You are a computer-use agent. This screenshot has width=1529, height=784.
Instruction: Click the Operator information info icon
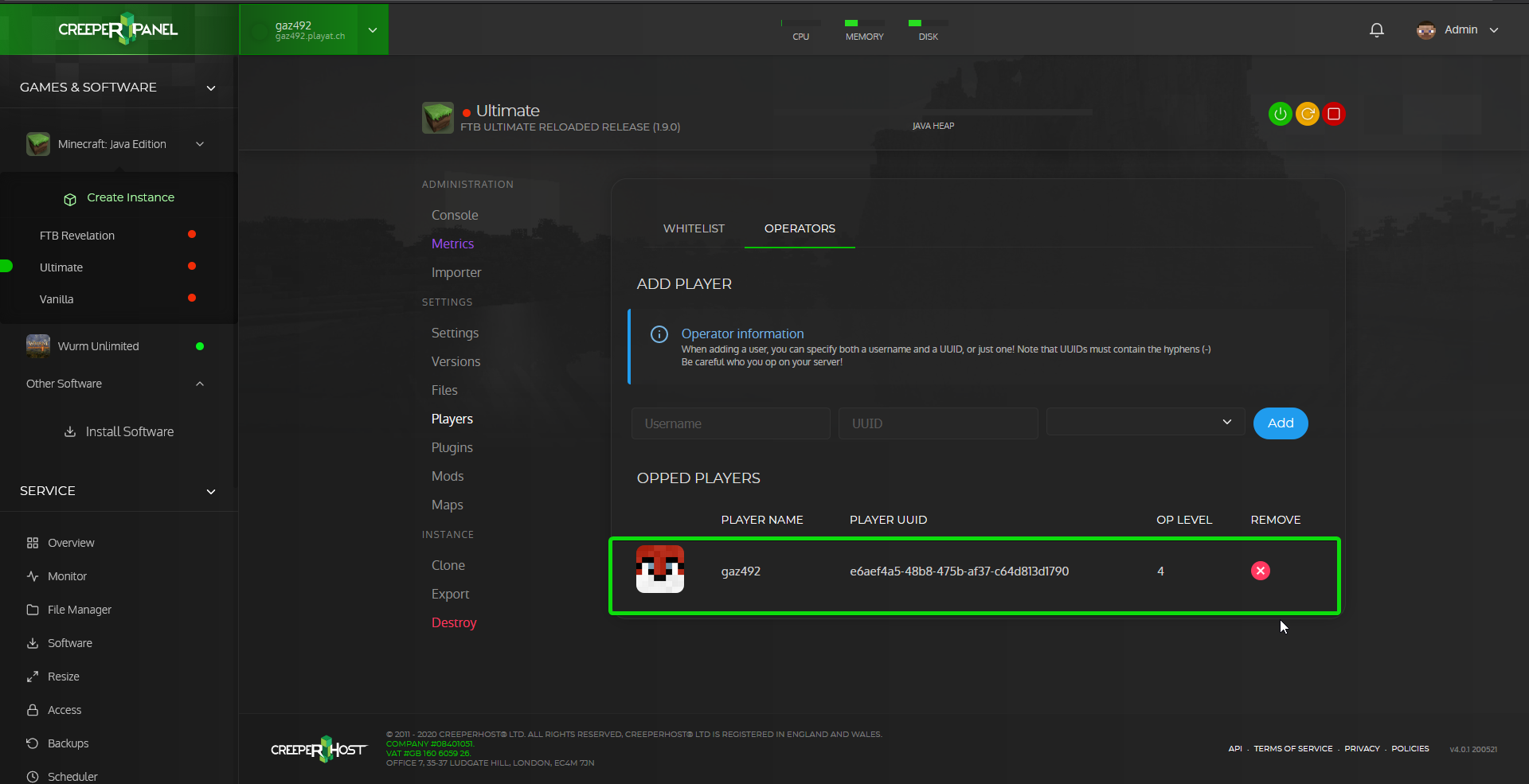[x=659, y=334]
